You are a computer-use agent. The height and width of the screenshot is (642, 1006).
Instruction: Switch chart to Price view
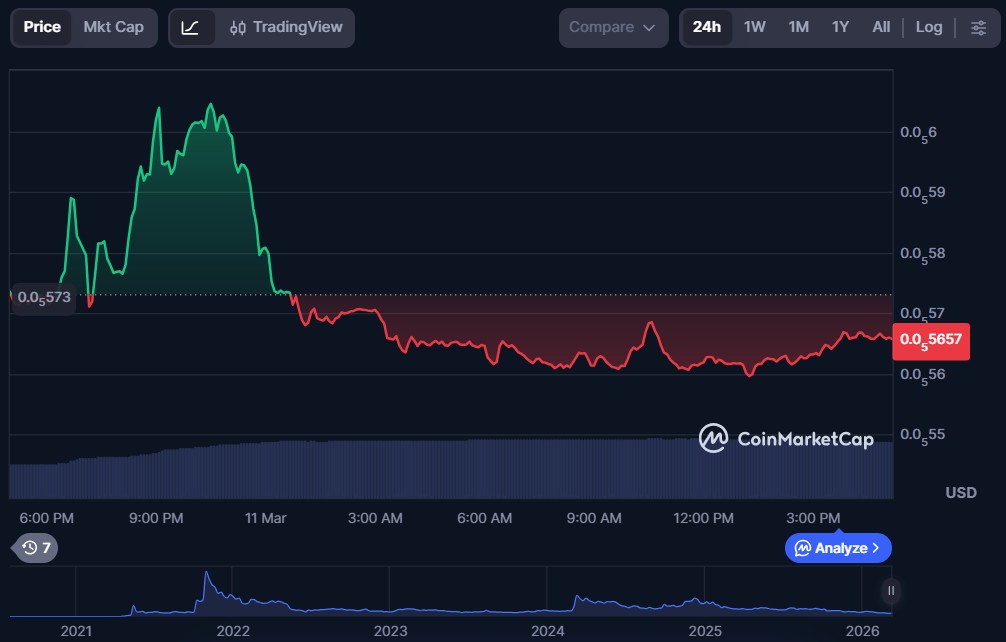(42, 27)
